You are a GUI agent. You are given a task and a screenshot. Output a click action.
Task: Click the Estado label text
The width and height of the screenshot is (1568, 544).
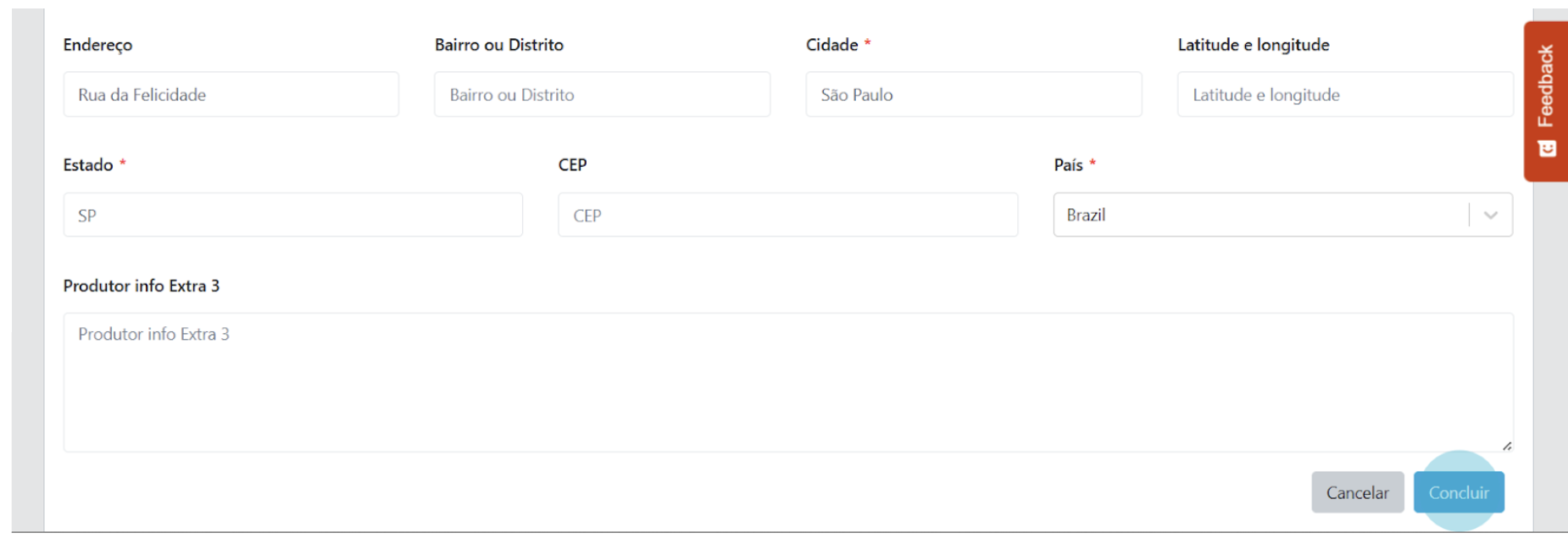88,164
